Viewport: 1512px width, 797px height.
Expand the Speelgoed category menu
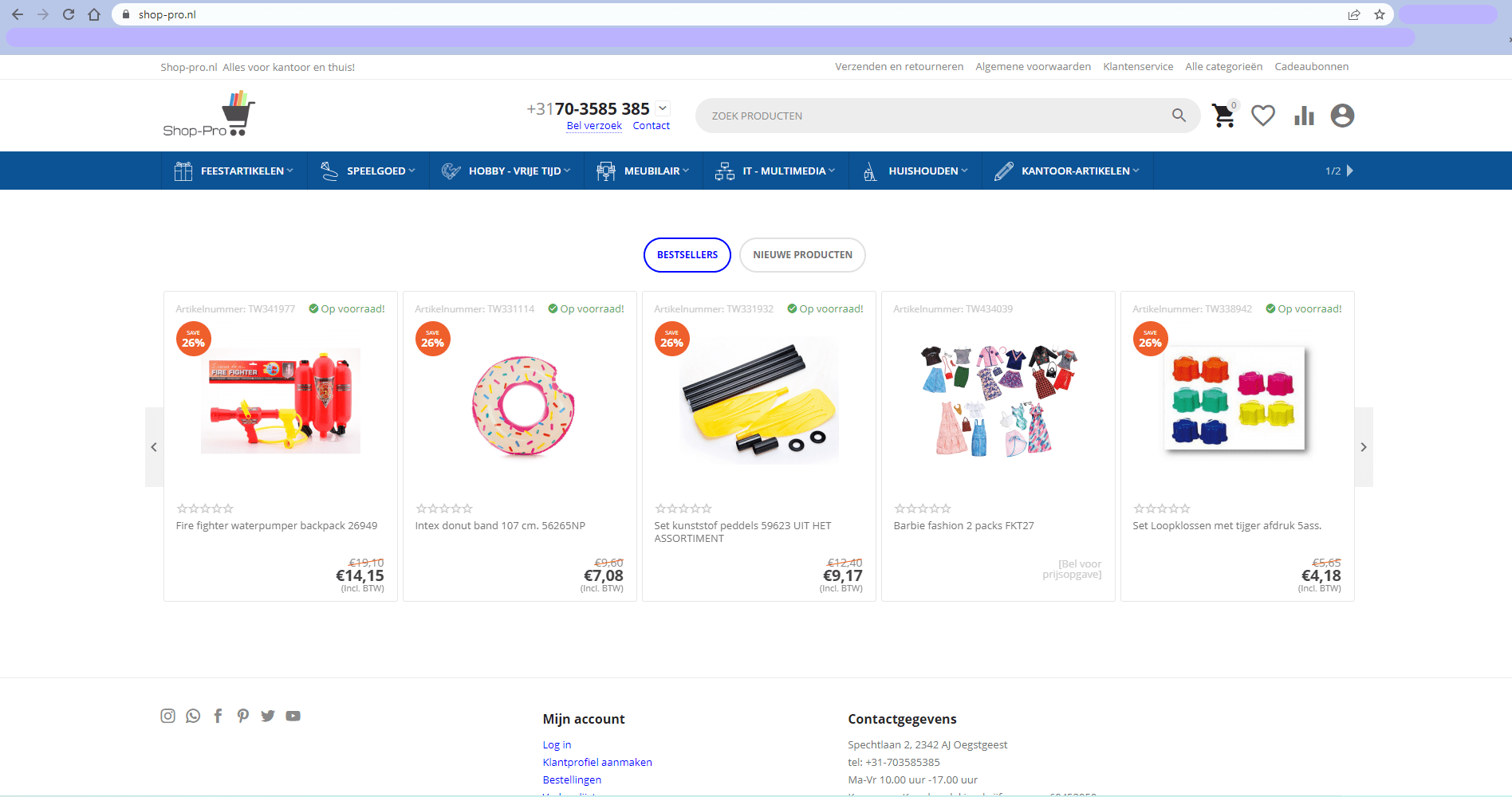coord(368,171)
